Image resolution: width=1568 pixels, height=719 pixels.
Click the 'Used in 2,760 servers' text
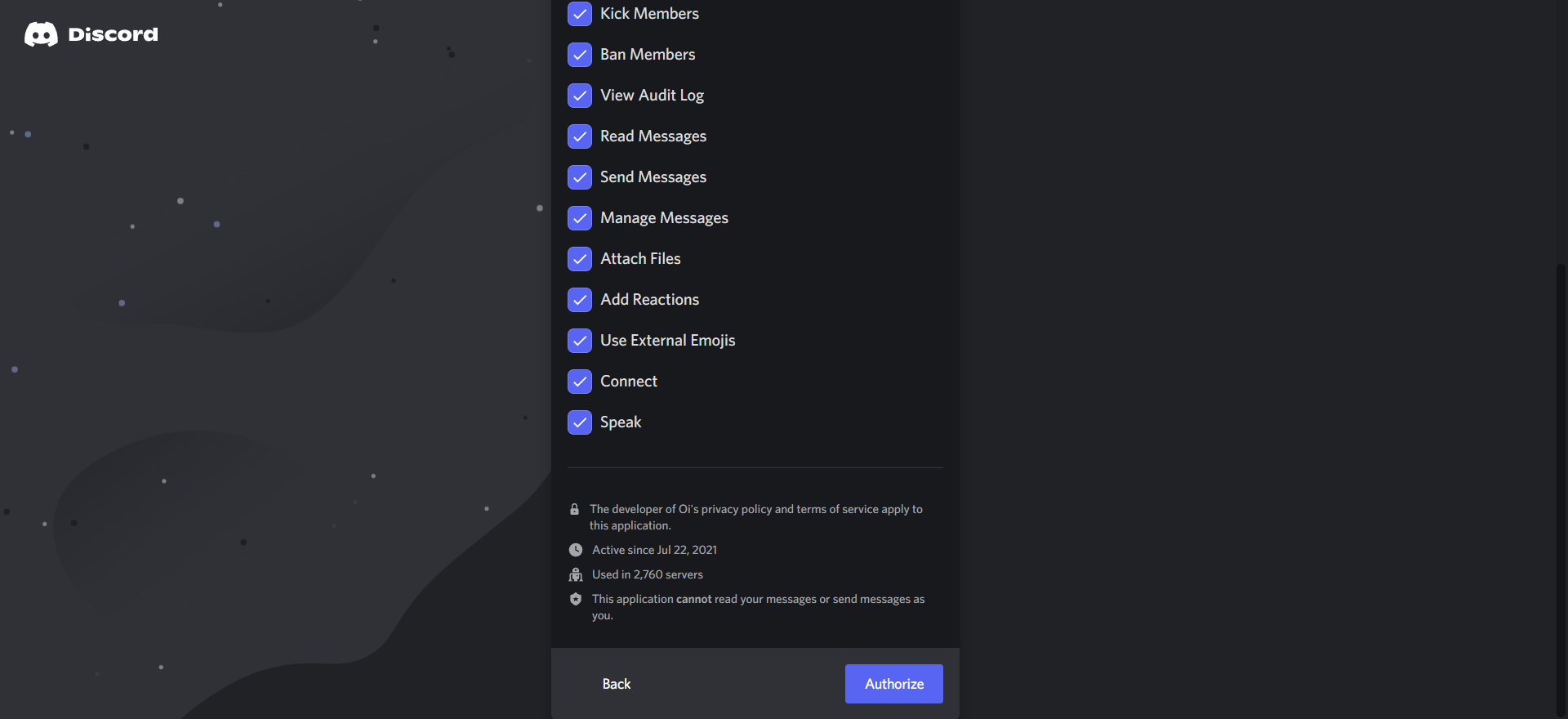648,574
